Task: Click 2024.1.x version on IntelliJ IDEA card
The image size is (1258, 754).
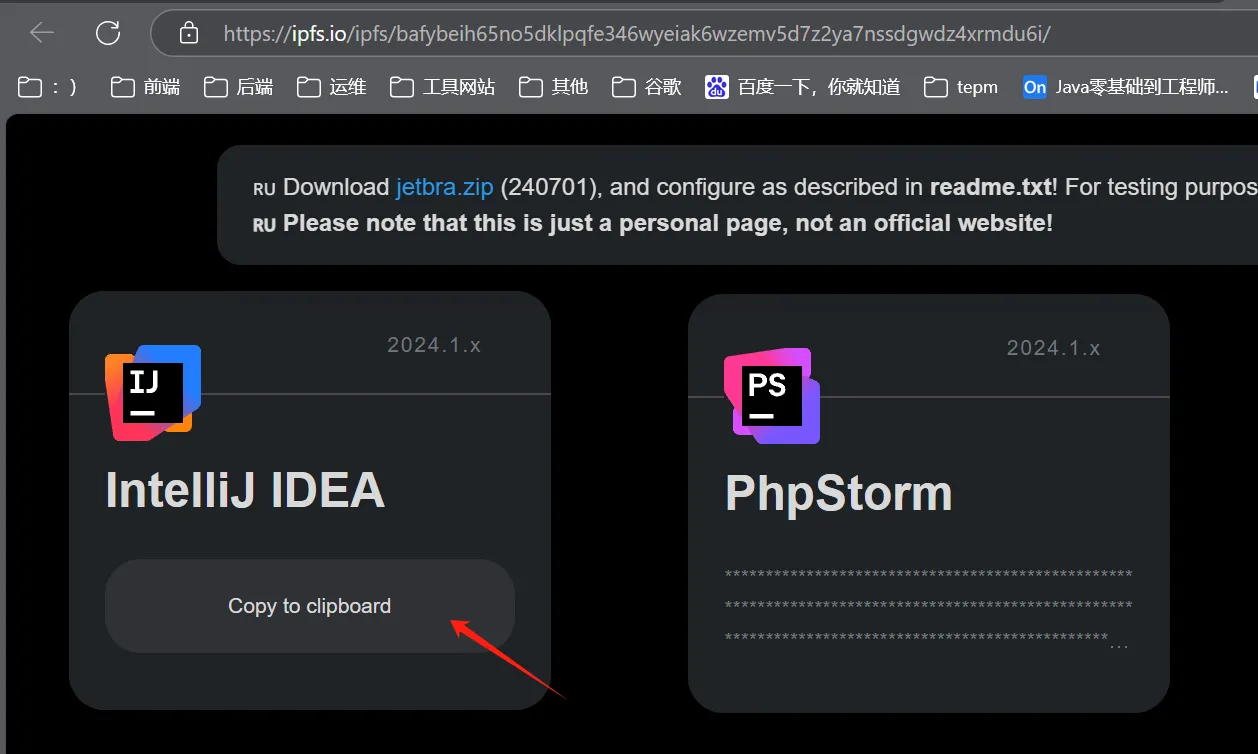Action: pos(434,345)
